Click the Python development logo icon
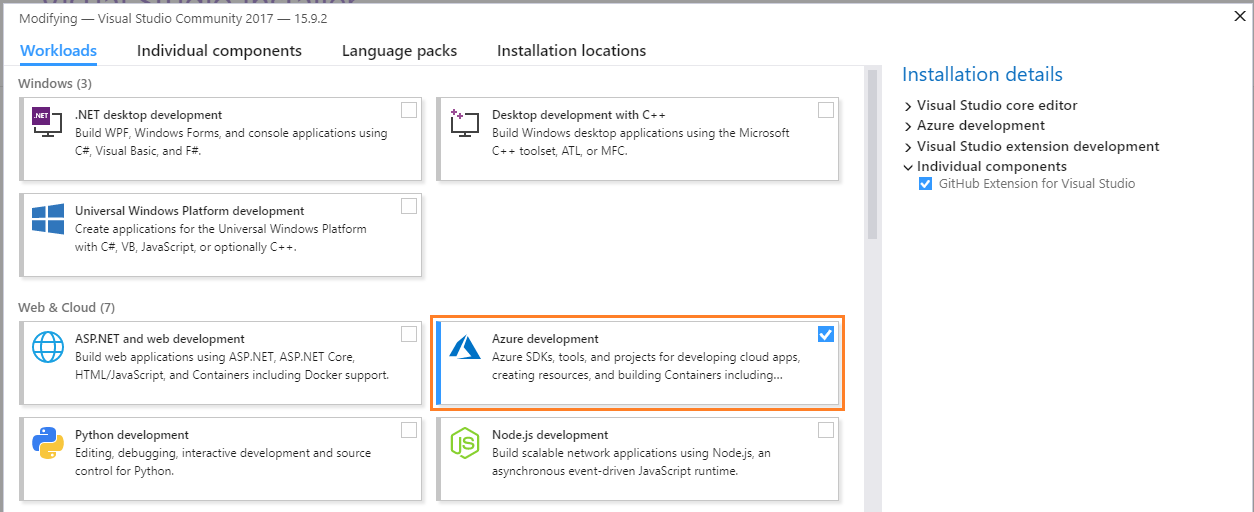1254x512 pixels. tap(48, 443)
